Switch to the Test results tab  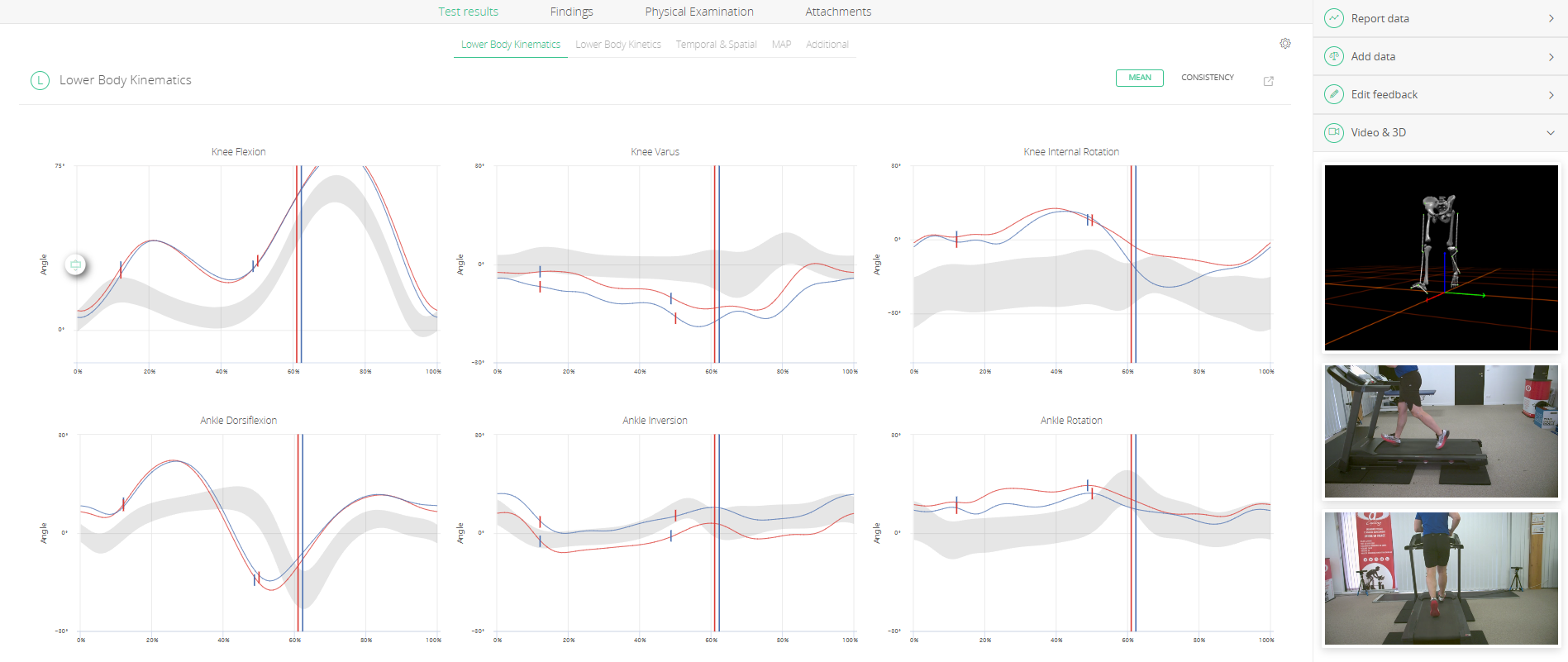[x=469, y=12]
